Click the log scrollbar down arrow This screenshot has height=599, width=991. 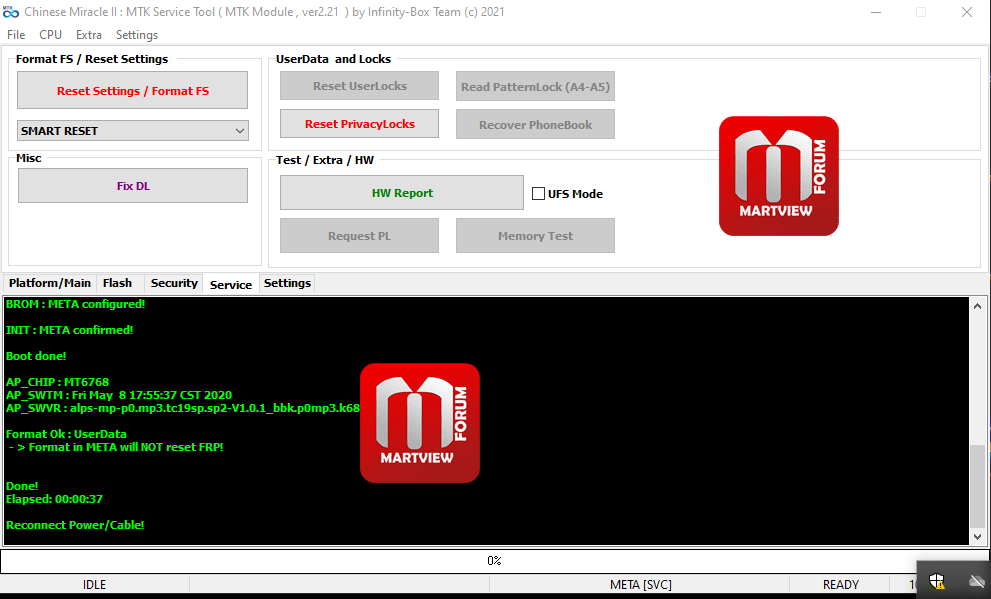click(978, 536)
